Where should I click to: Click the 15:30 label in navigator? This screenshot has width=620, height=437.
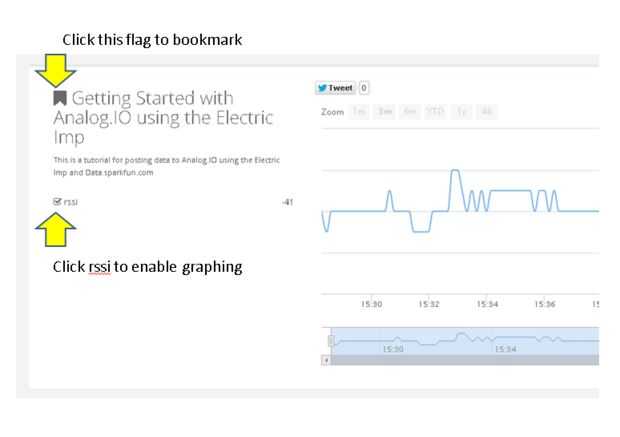393,349
